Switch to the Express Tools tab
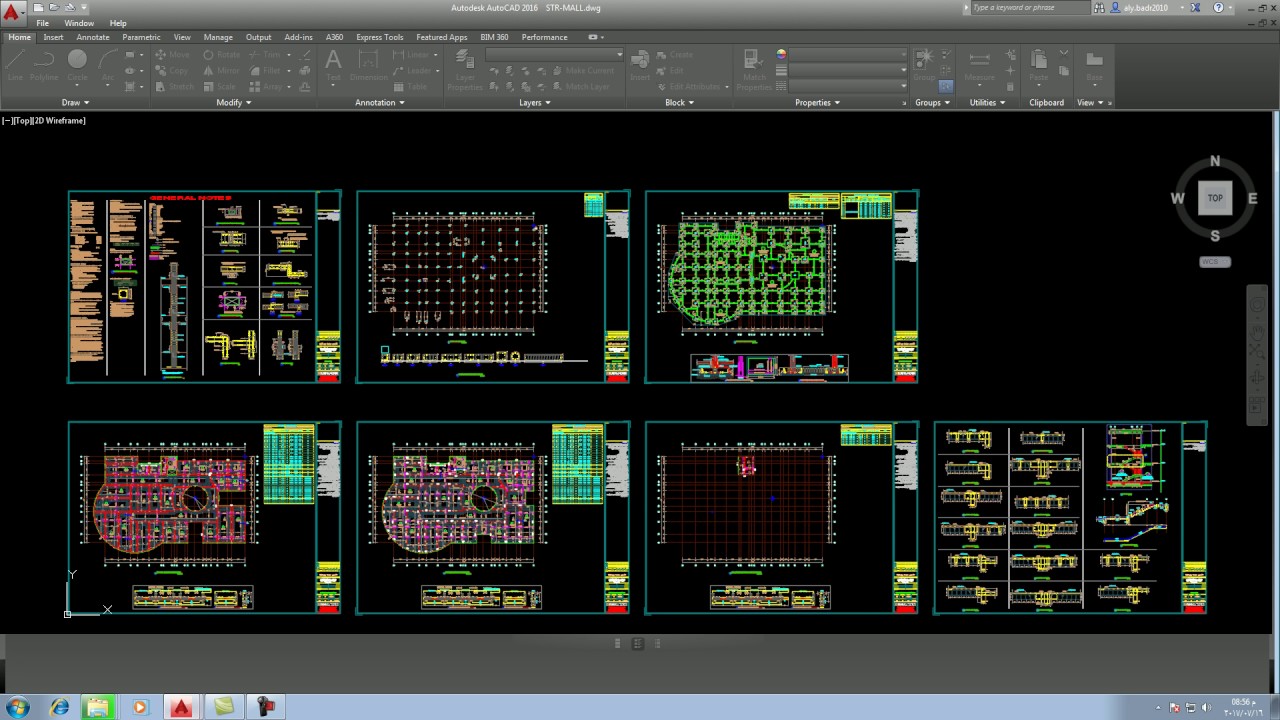This screenshot has width=1280, height=720. pos(380,37)
